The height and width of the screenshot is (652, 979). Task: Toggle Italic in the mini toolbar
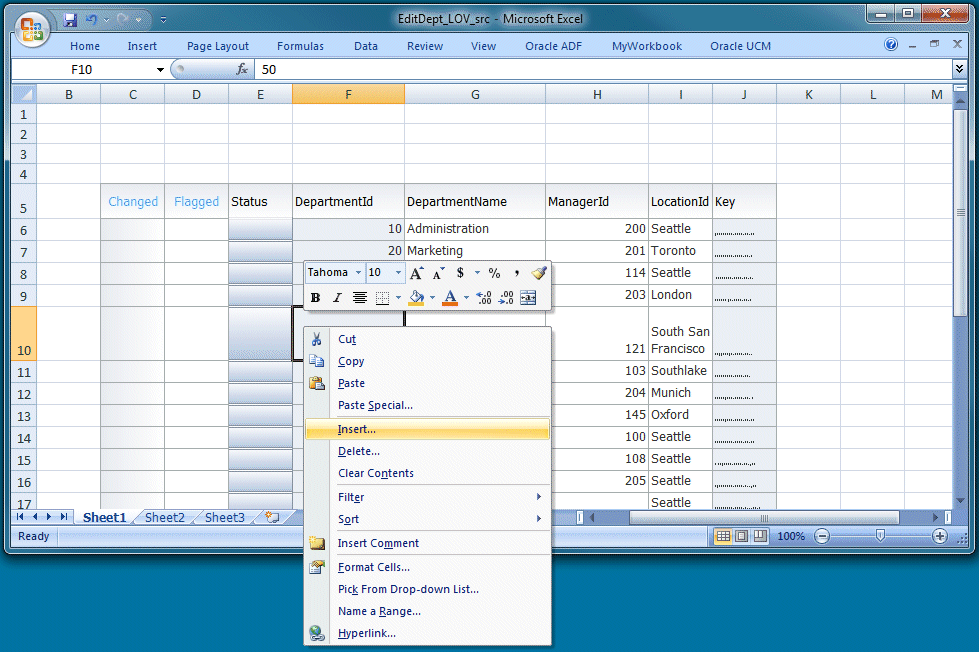(337, 298)
